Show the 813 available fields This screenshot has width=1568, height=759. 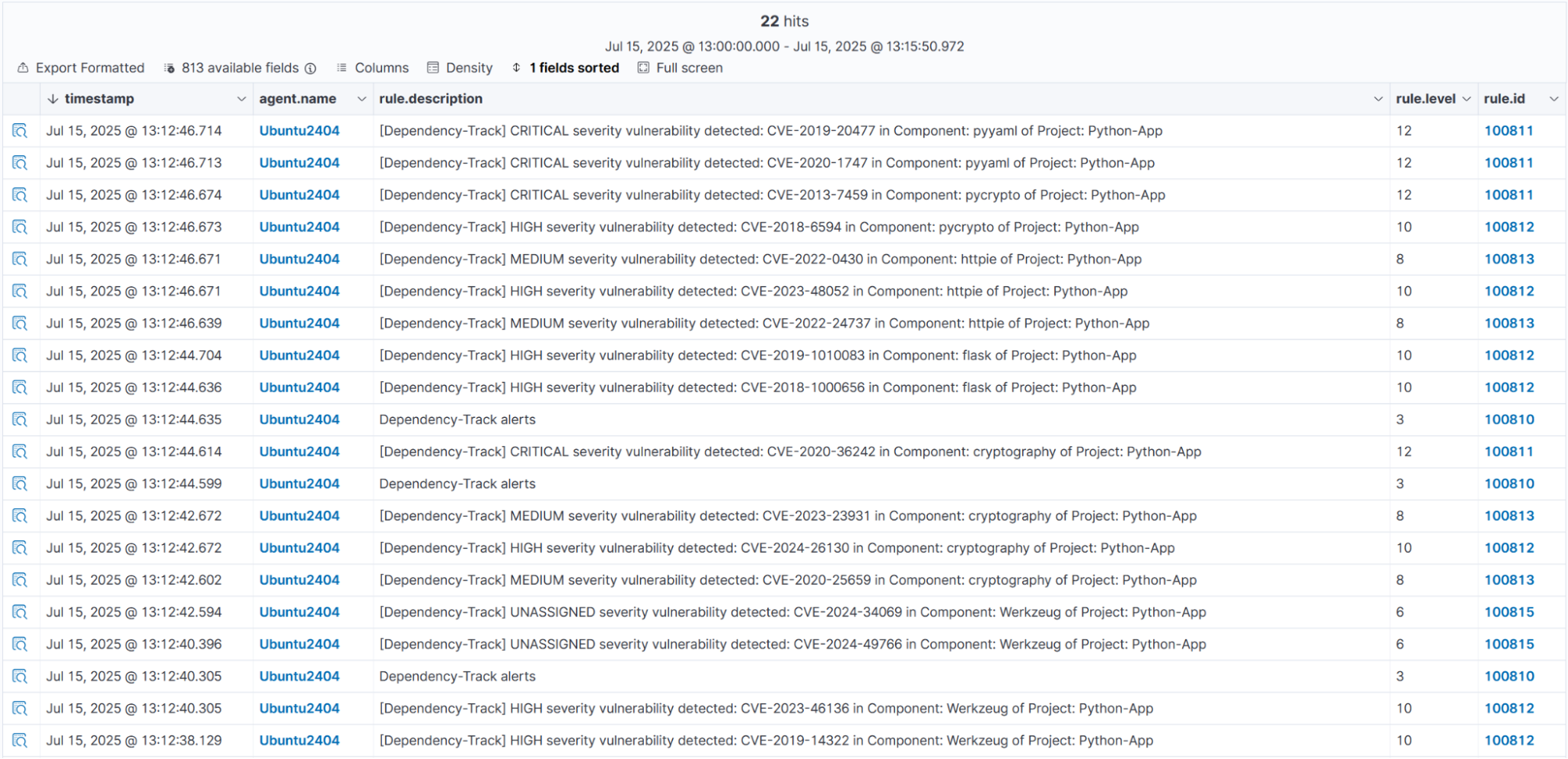coord(231,68)
